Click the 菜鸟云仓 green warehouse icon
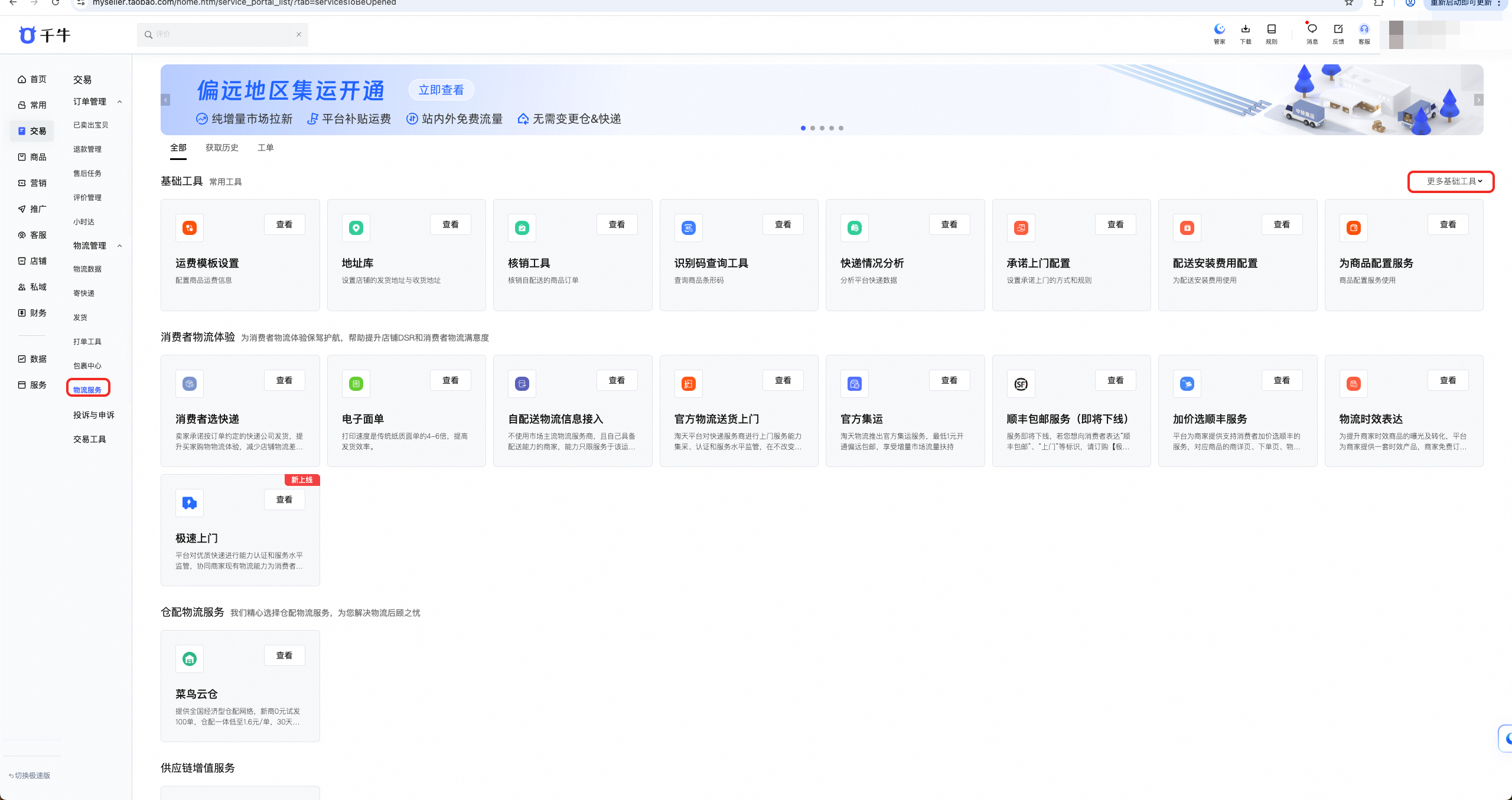Viewport: 1512px width, 800px height. pyautogui.click(x=190, y=659)
